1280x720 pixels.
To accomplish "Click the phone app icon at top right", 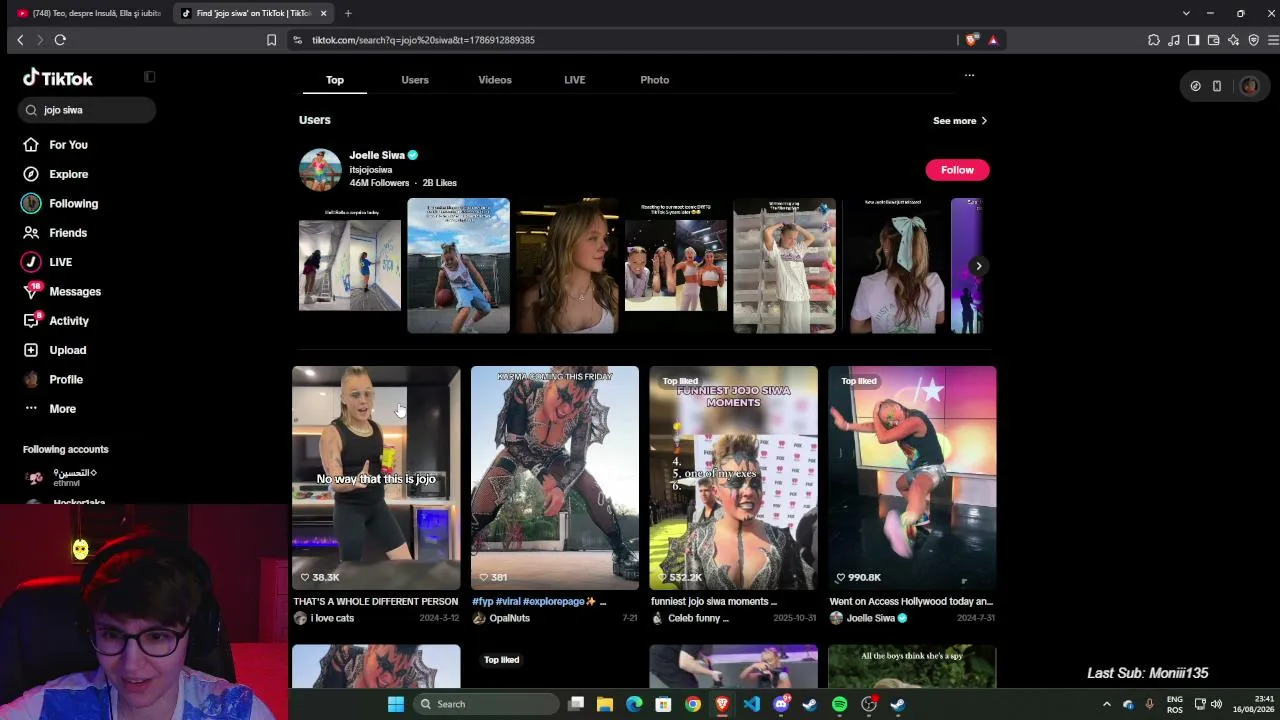I will click(1217, 86).
